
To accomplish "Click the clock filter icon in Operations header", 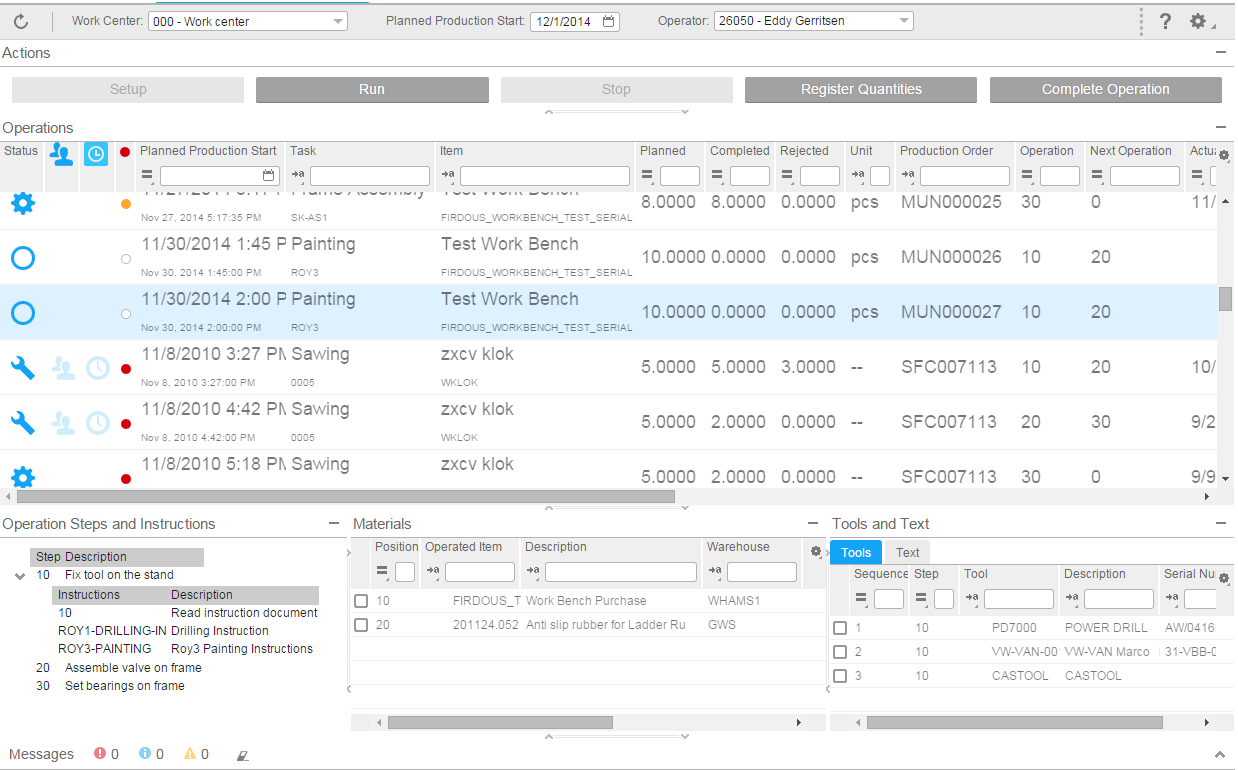I will 96,154.
